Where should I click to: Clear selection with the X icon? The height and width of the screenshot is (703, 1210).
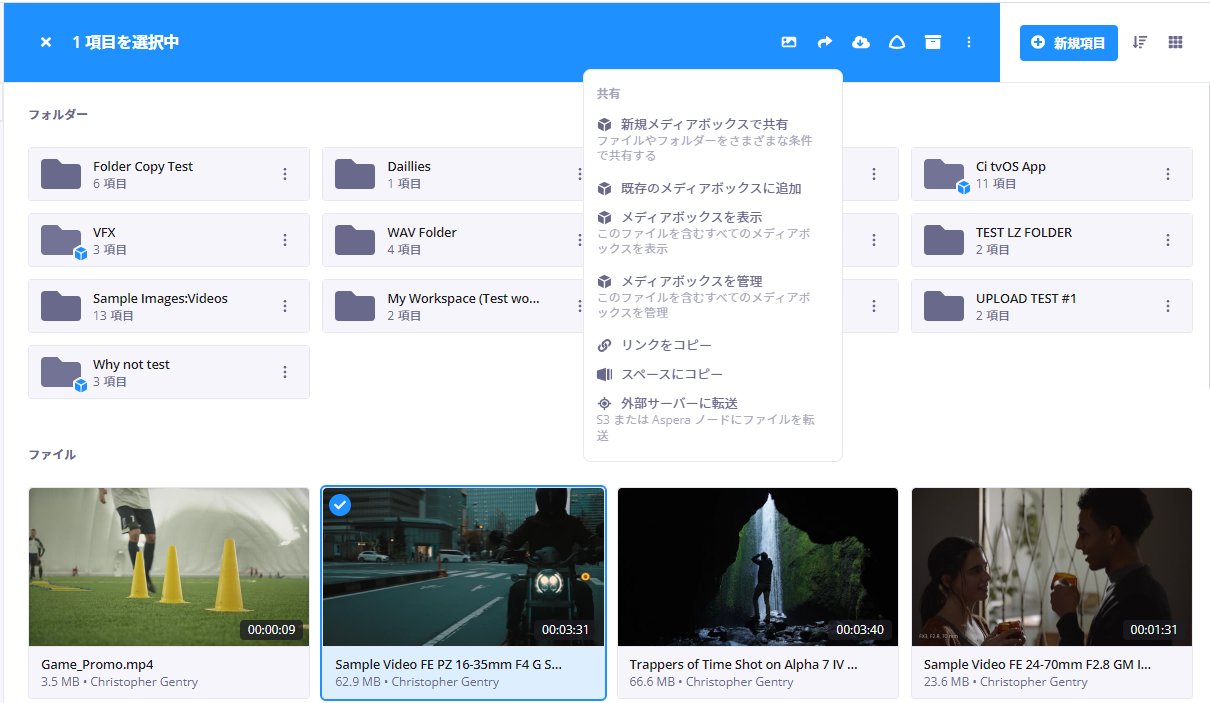tap(45, 42)
